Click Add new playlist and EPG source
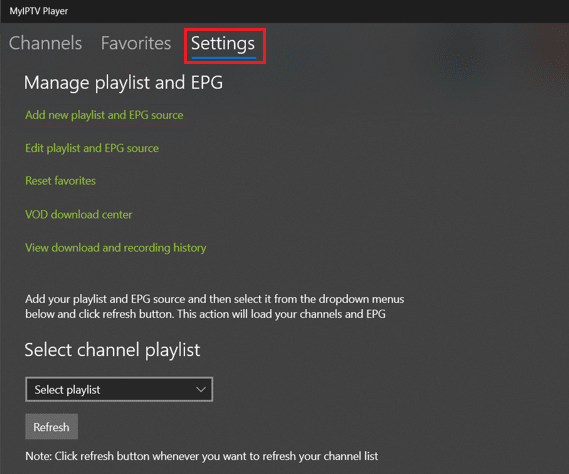The width and height of the screenshot is (569, 474). pyautogui.click(x=104, y=115)
